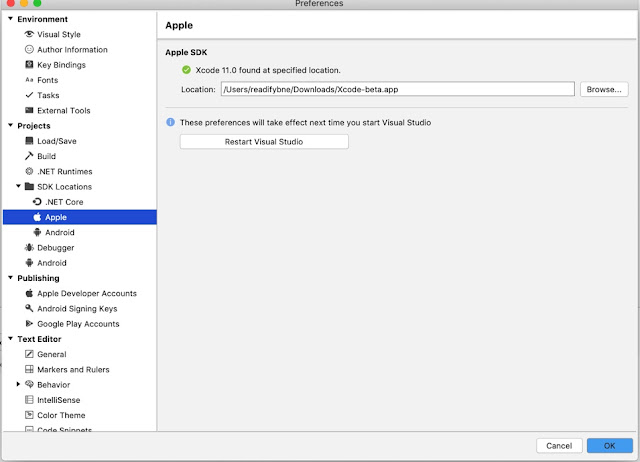Select Markers and Rulers preferences
This screenshot has height=462, width=640.
click(x=73, y=370)
